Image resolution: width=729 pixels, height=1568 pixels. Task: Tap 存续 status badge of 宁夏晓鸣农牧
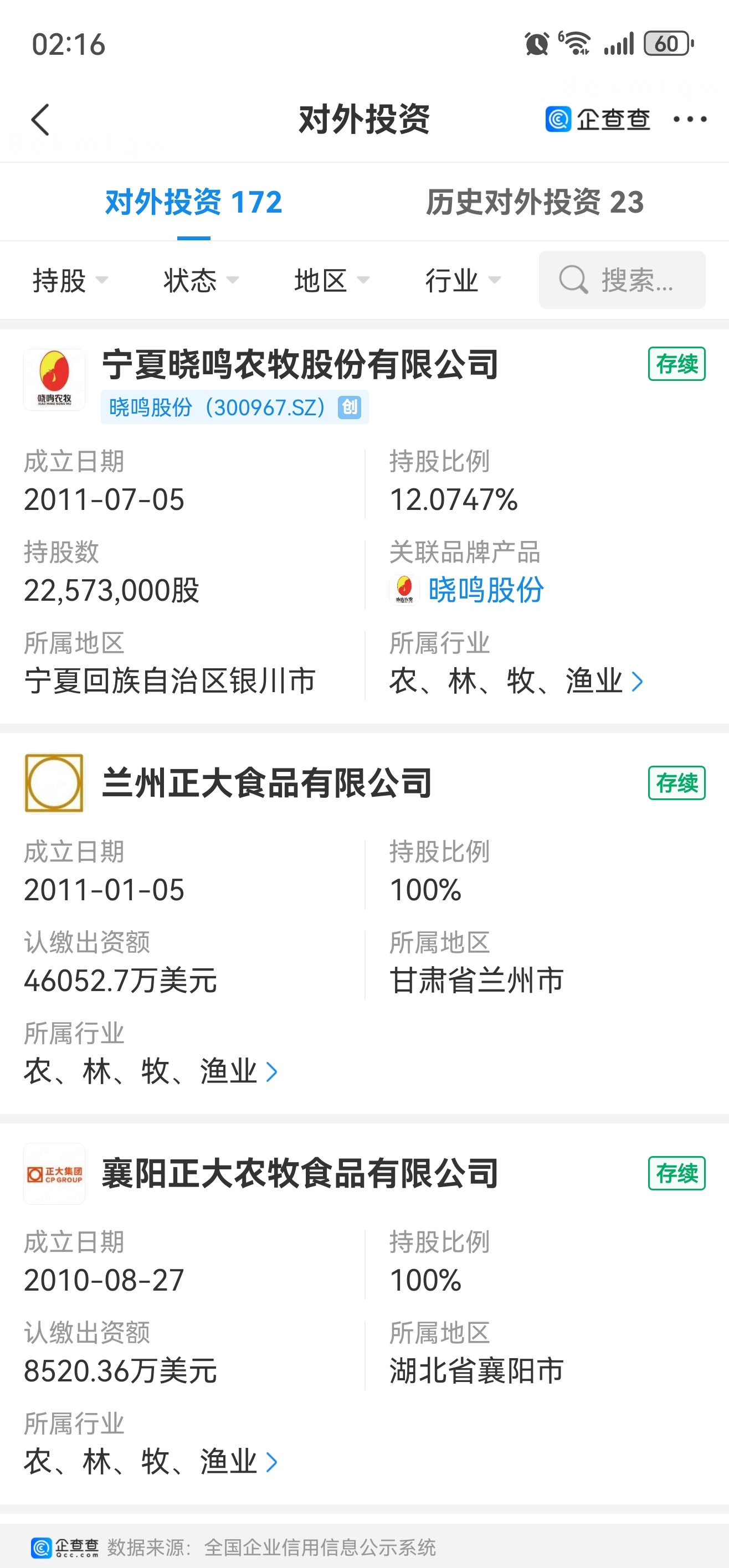click(x=676, y=364)
